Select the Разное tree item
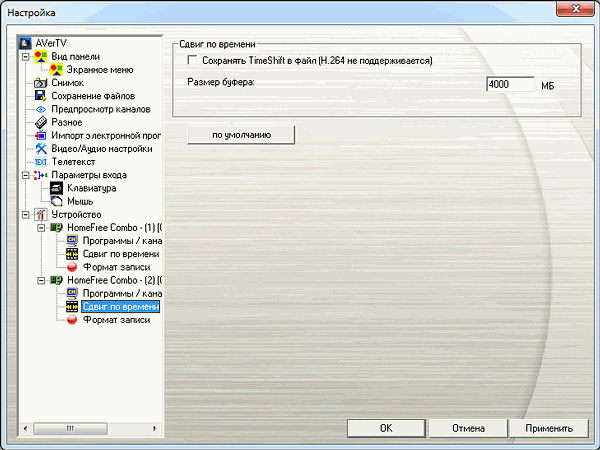 (67, 122)
